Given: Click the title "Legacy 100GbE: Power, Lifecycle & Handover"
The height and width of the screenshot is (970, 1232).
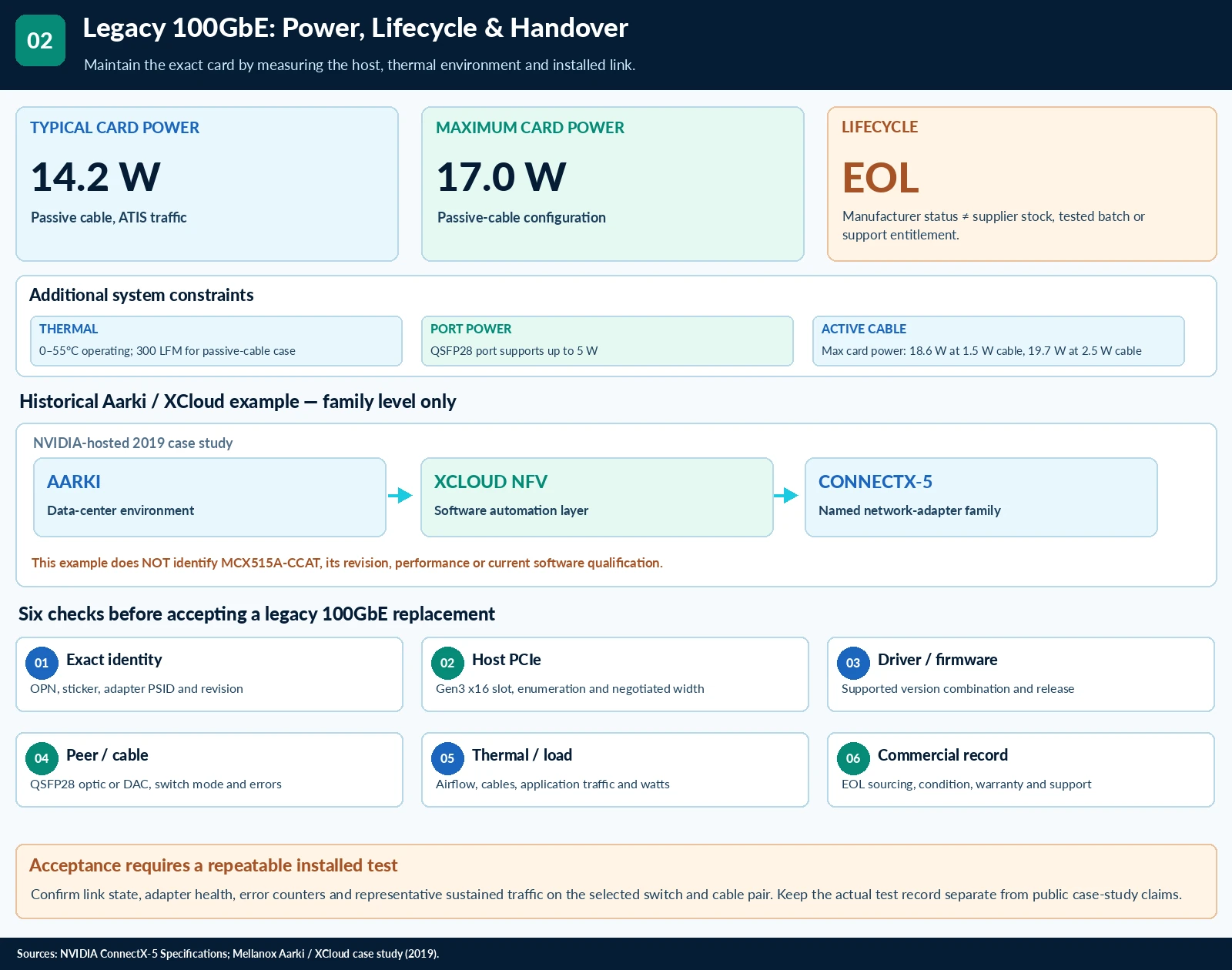Looking at the screenshot, I should [355, 28].
